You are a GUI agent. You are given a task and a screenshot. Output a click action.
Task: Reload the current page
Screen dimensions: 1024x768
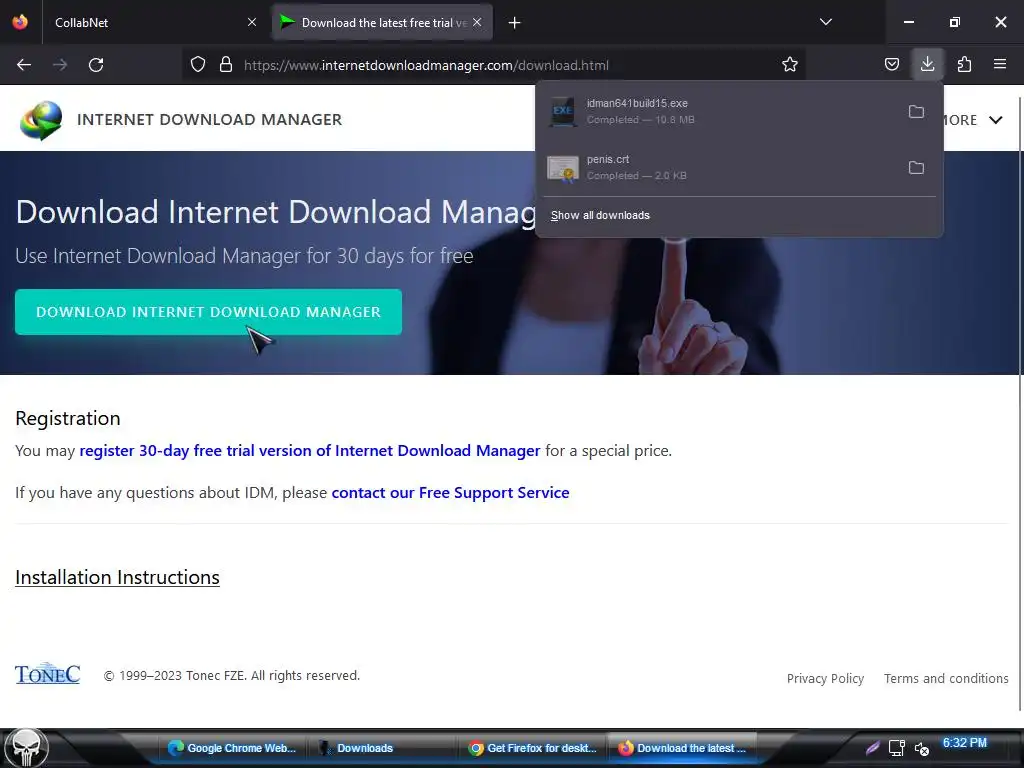click(x=96, y=65)
